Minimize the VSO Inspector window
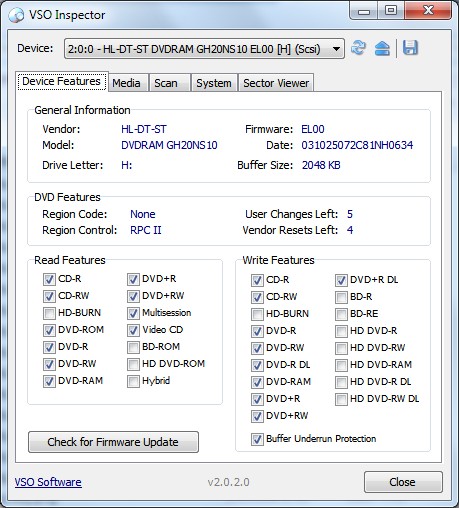The width and height of the screenshot is (459, 508). click(364, 11)
